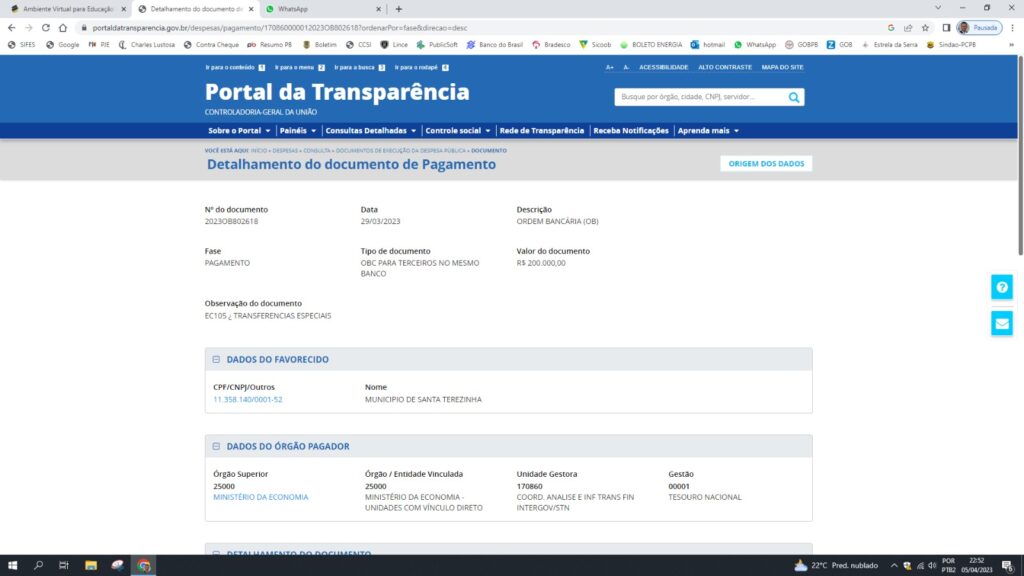Expand the Consultas Detalhadas dropdown menu
The height and width of the screenshot is (576, 1024).
(x=372, y=131)
